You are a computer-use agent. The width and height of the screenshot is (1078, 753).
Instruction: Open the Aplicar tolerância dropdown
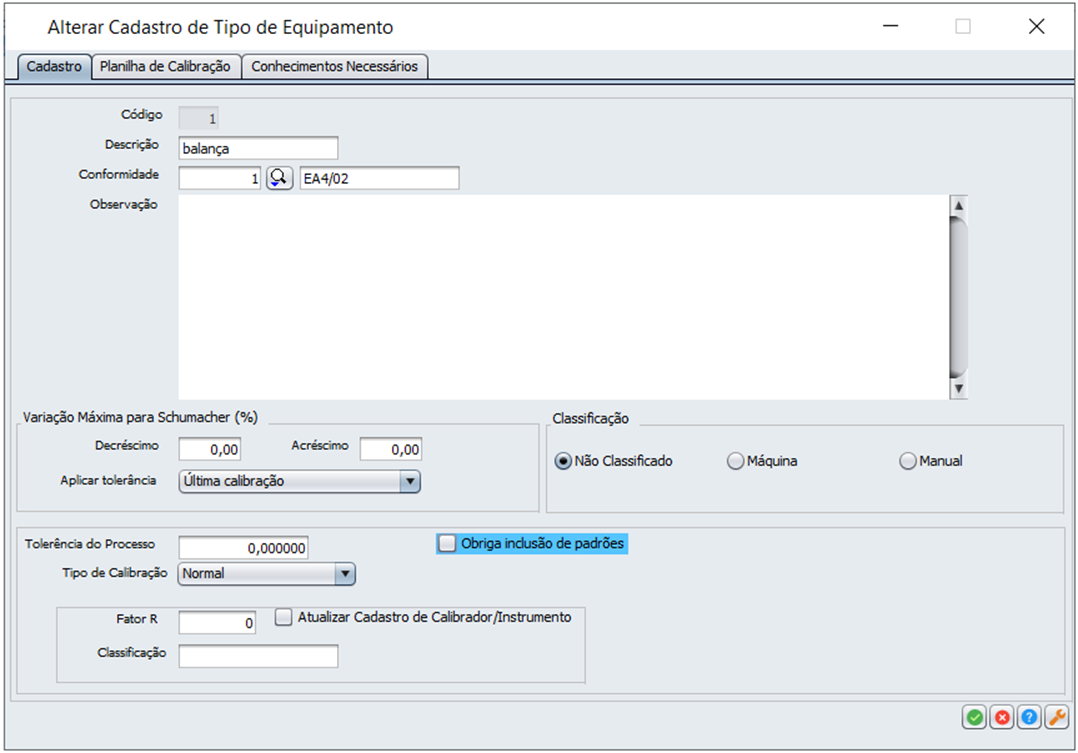[x=300, y=481]
